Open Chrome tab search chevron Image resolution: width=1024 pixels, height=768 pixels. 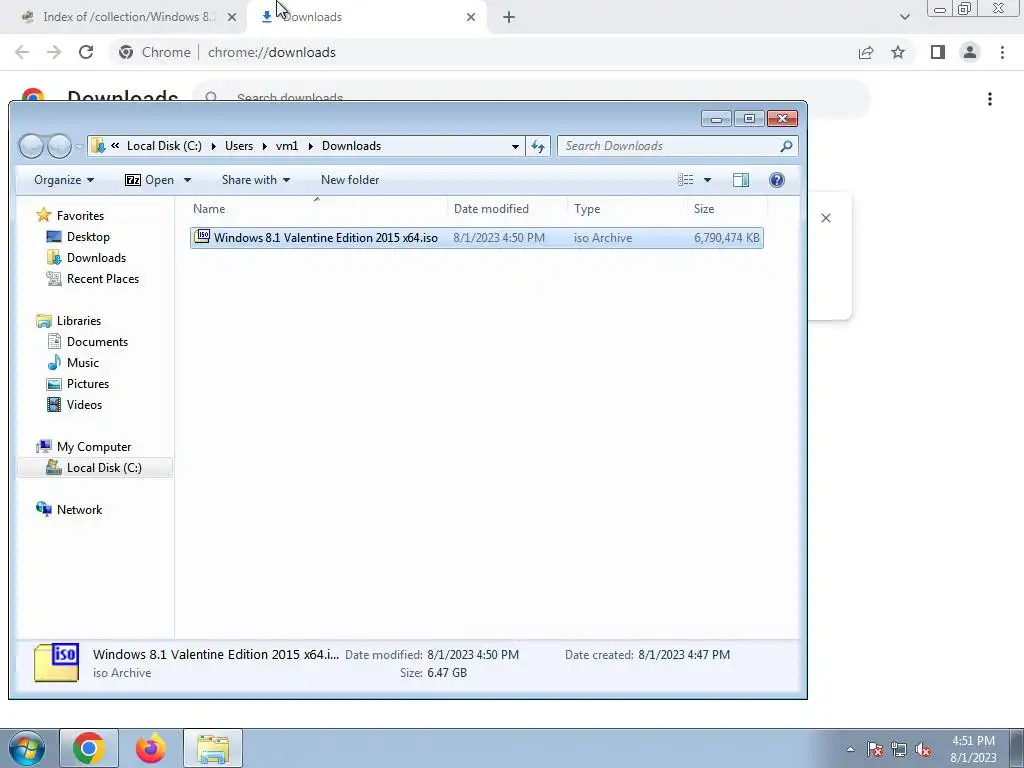[x=904, y=18]
